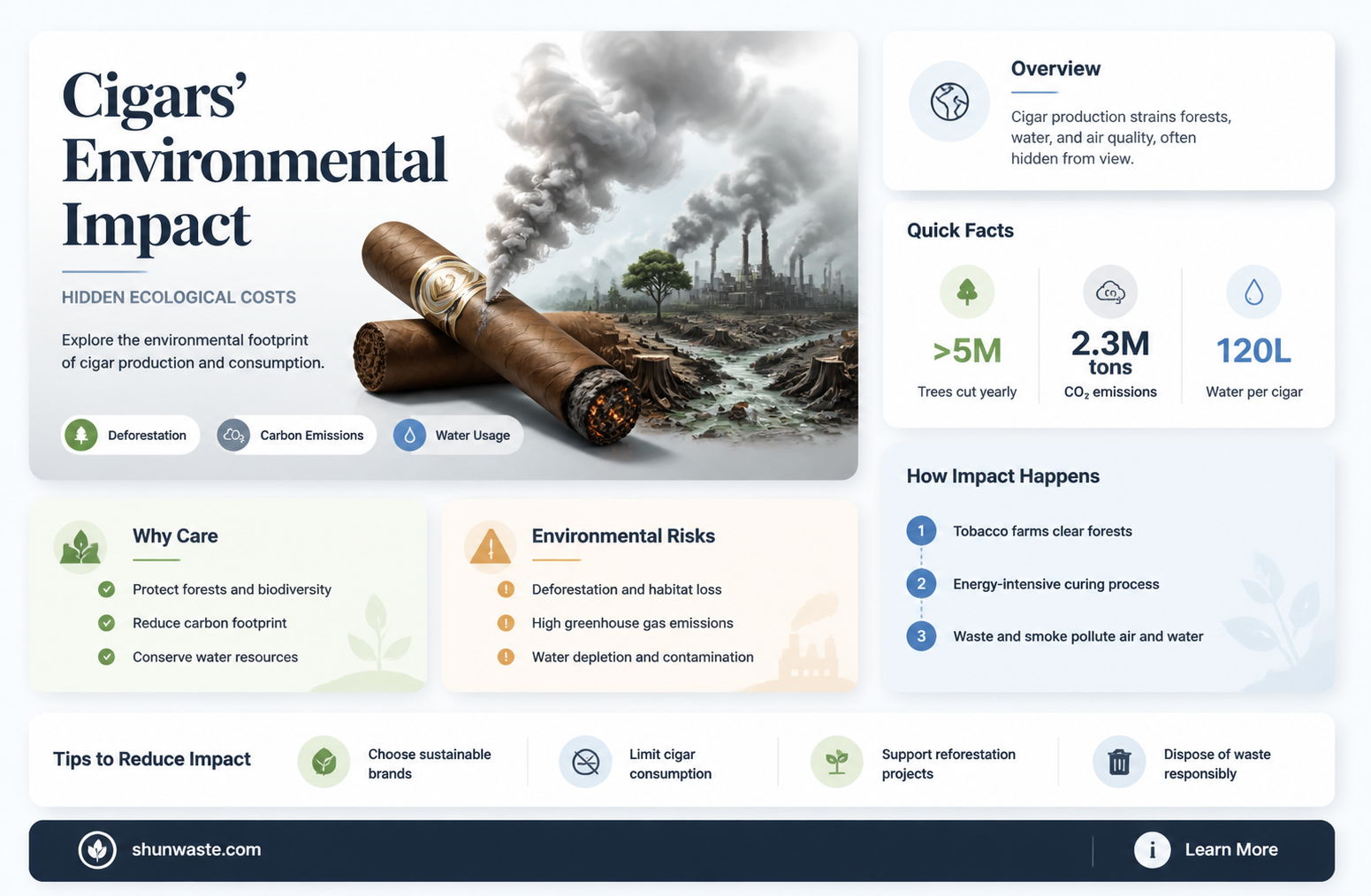
Task: Click Tobacco farms clear forests text
Action: coord(1042,531)
